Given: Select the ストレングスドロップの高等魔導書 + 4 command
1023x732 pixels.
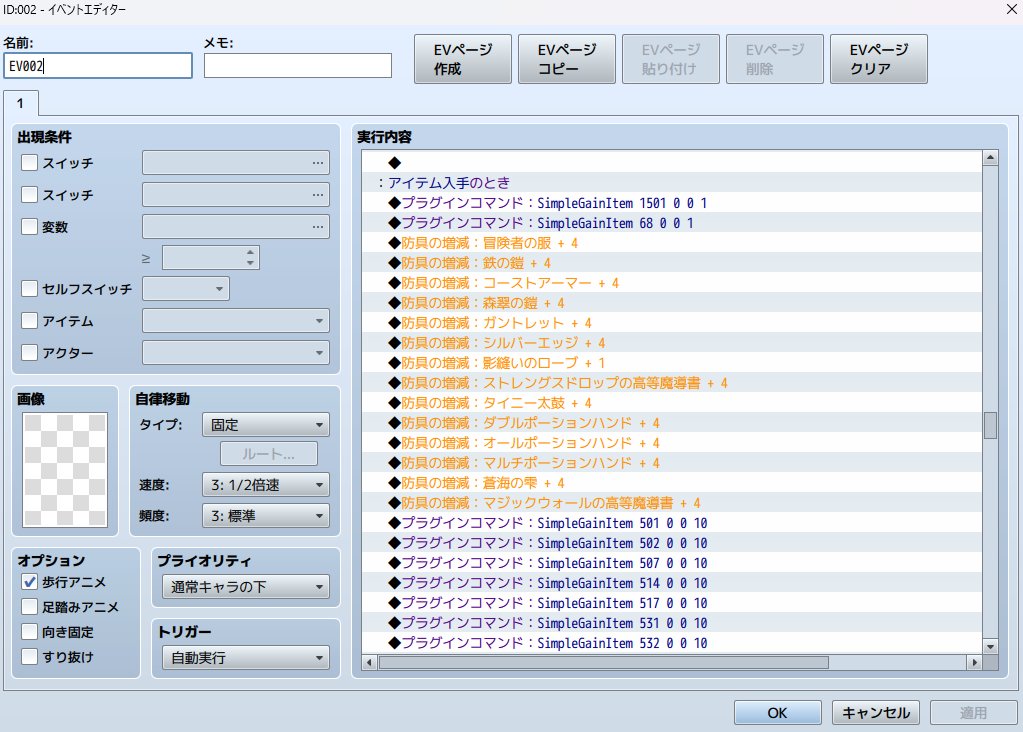Looking at the screenshot, I should (x=671, y=383).
